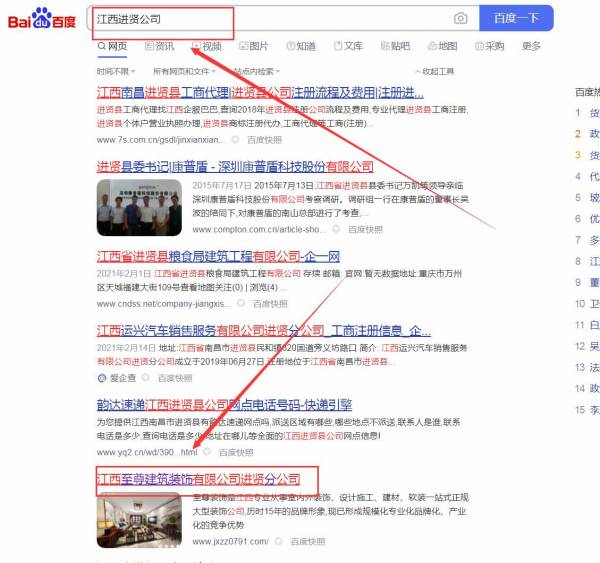Image resolution: width=600 pixels, height=563 pixels.
Task: Collapse the 收起工具 tools bar
Action: coord(433,72)
